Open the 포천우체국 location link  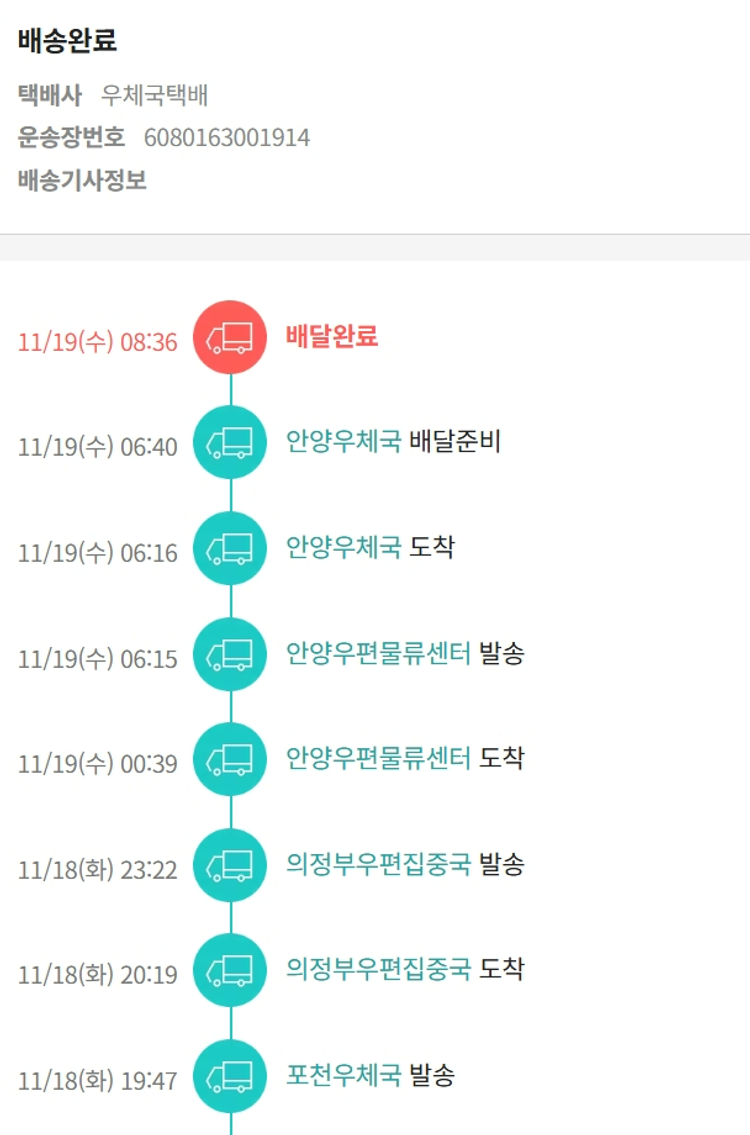tap(343, 1075)
